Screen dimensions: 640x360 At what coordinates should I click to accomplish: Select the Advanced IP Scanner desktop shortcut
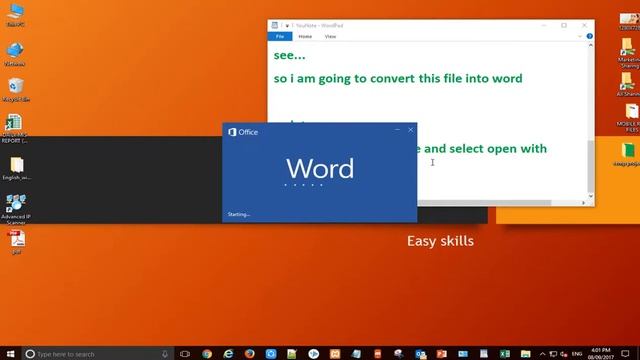(16, 209)
